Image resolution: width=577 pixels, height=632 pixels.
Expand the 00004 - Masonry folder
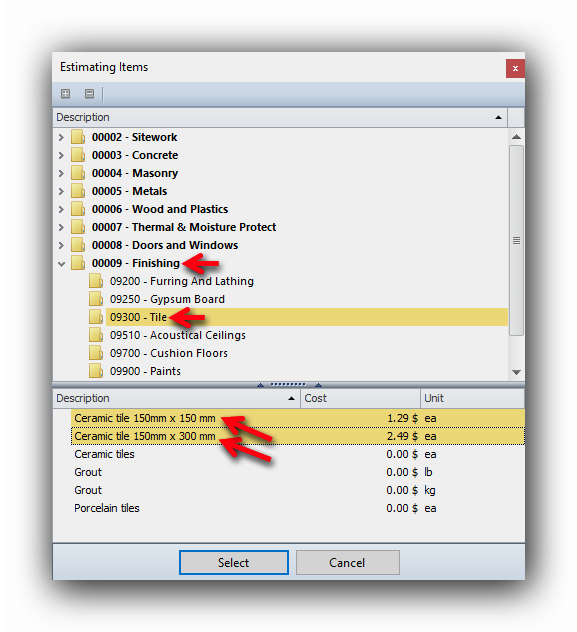point(61,173)
